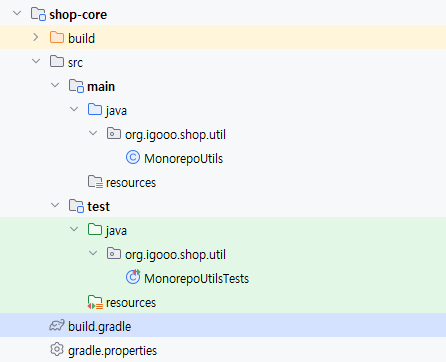Image resolution: width=446 pixels, height=362 pixels.
Task: Select the test label
Action: click(x=98, y=207)
